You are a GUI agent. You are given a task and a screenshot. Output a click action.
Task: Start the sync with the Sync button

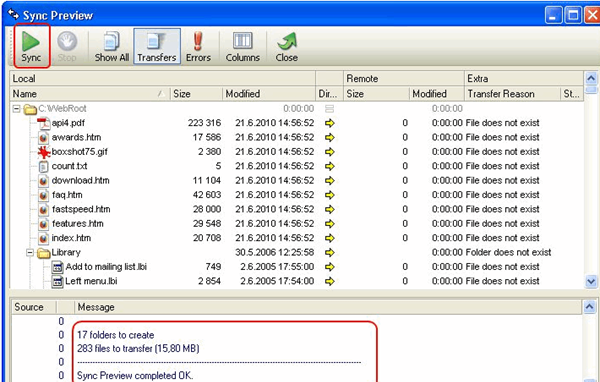point(31,46)
